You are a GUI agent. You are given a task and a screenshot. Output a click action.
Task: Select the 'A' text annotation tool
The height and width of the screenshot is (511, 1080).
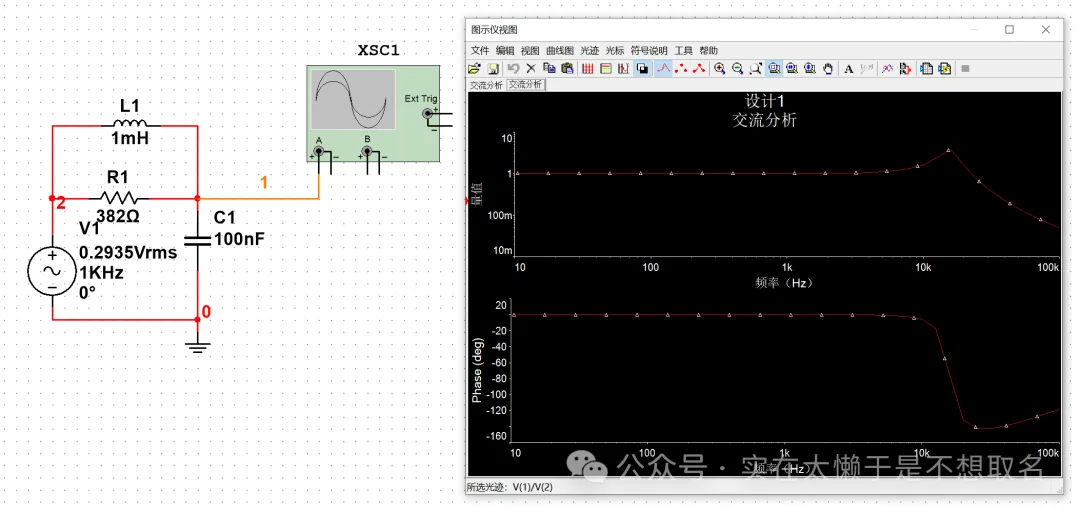click(849, 68)
